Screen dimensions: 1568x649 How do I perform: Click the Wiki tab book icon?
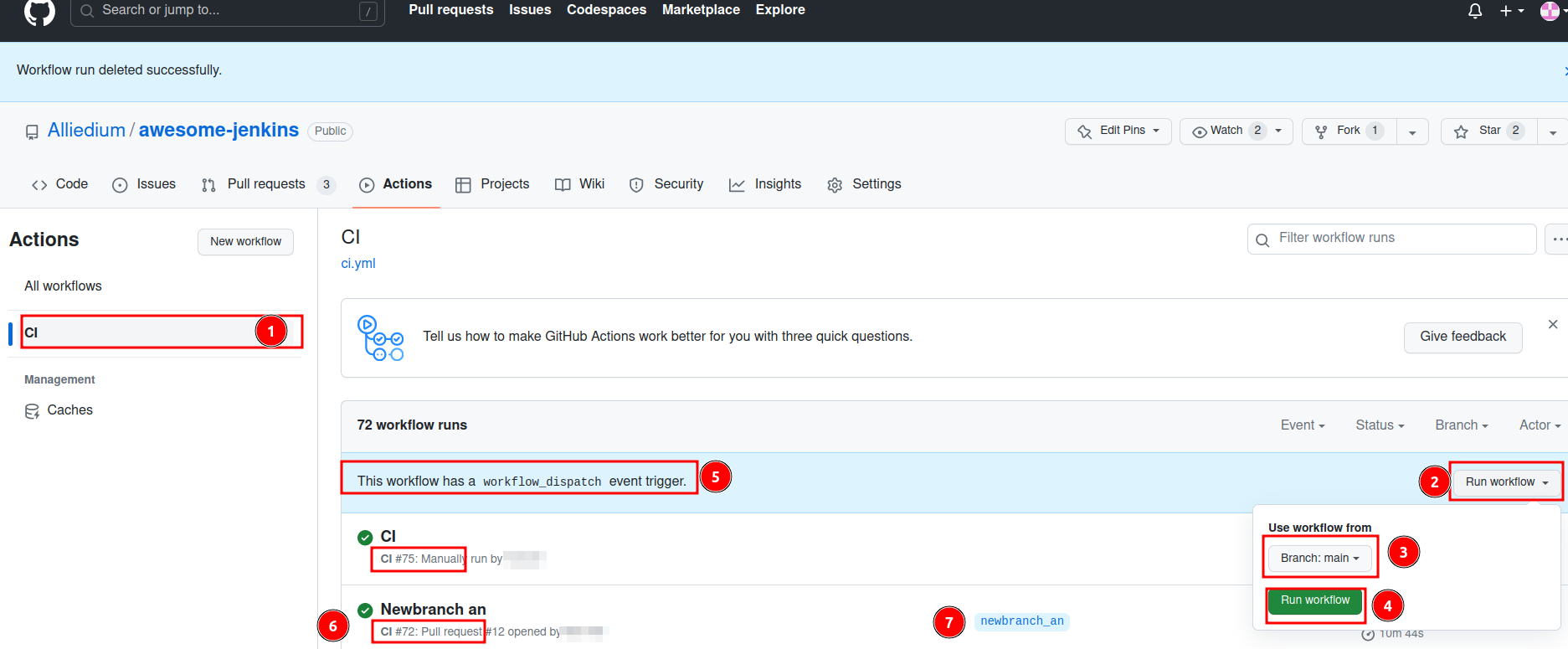tap(563, 185)
